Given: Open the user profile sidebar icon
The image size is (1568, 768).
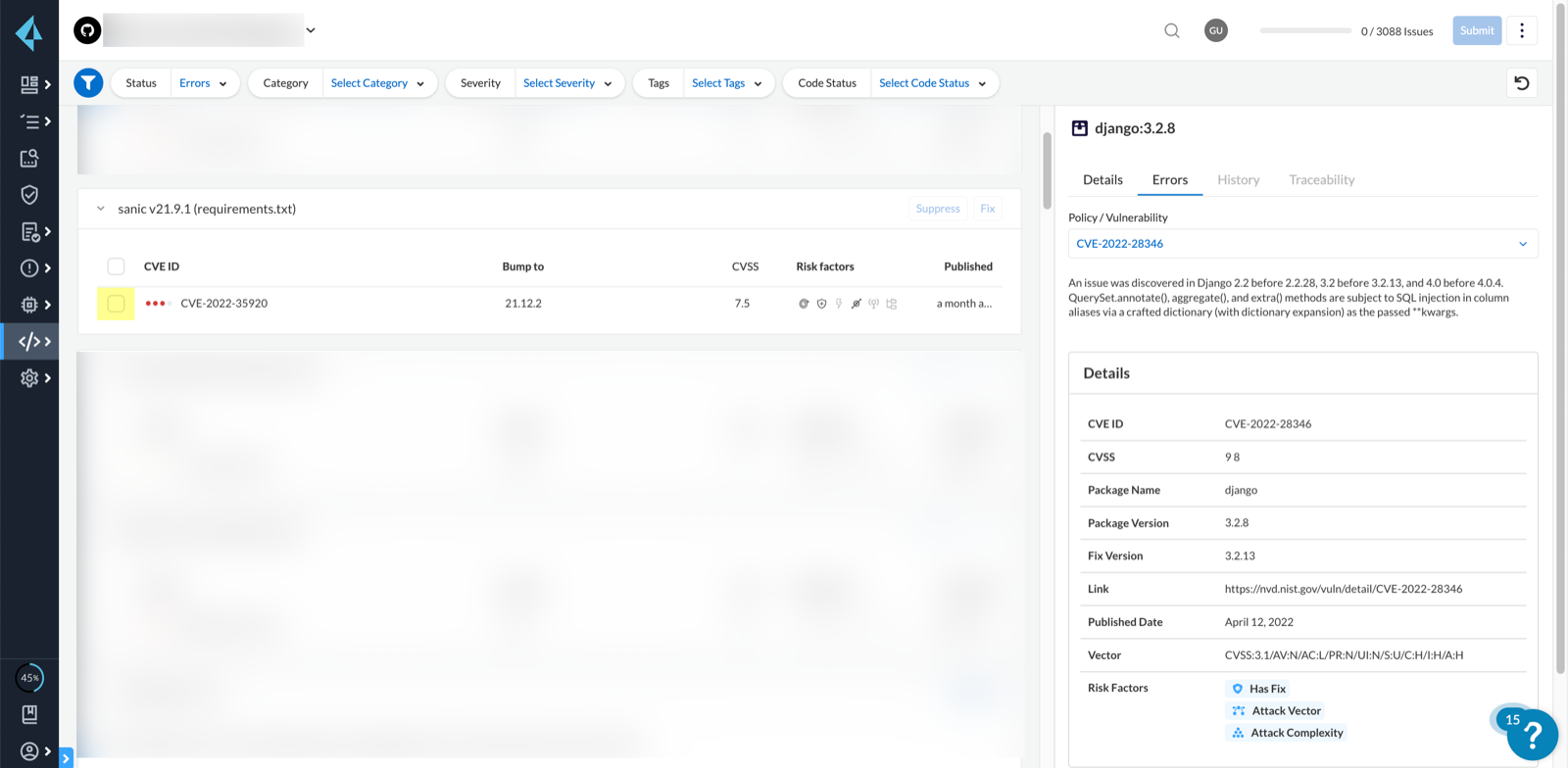Looking at the screenshot, I should pyautogui.click(x=29, y=751).
